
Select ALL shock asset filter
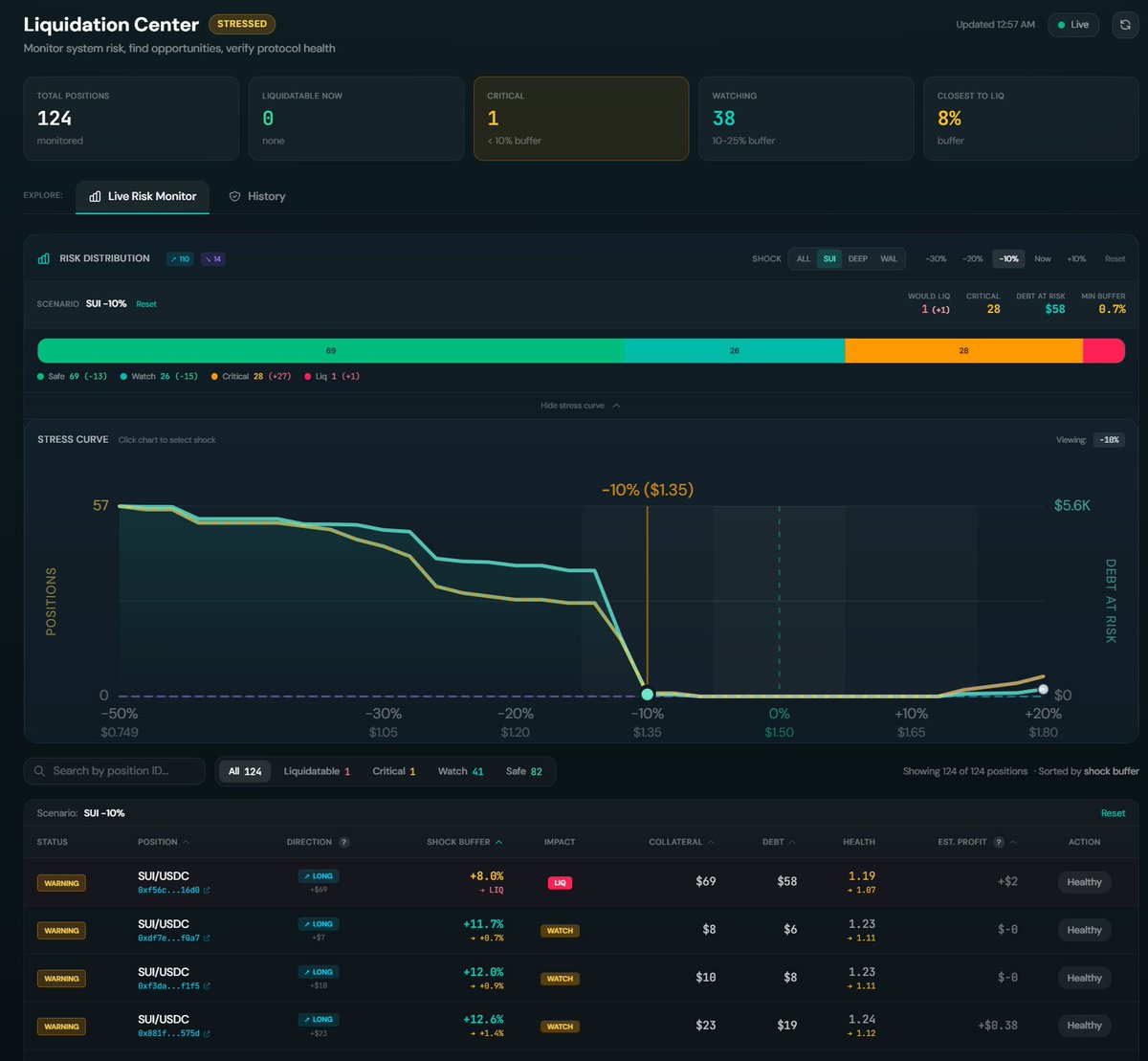coord(804,258)
